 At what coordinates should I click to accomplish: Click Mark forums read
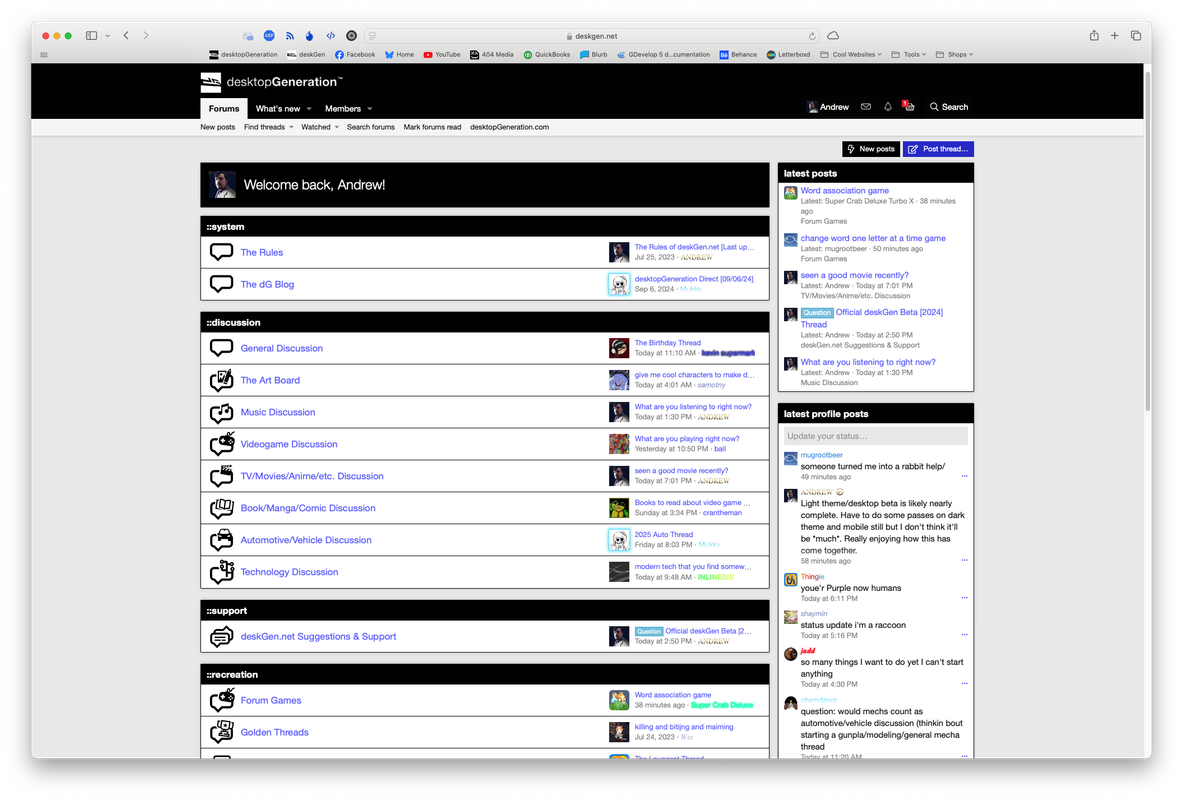pos(432,127)
